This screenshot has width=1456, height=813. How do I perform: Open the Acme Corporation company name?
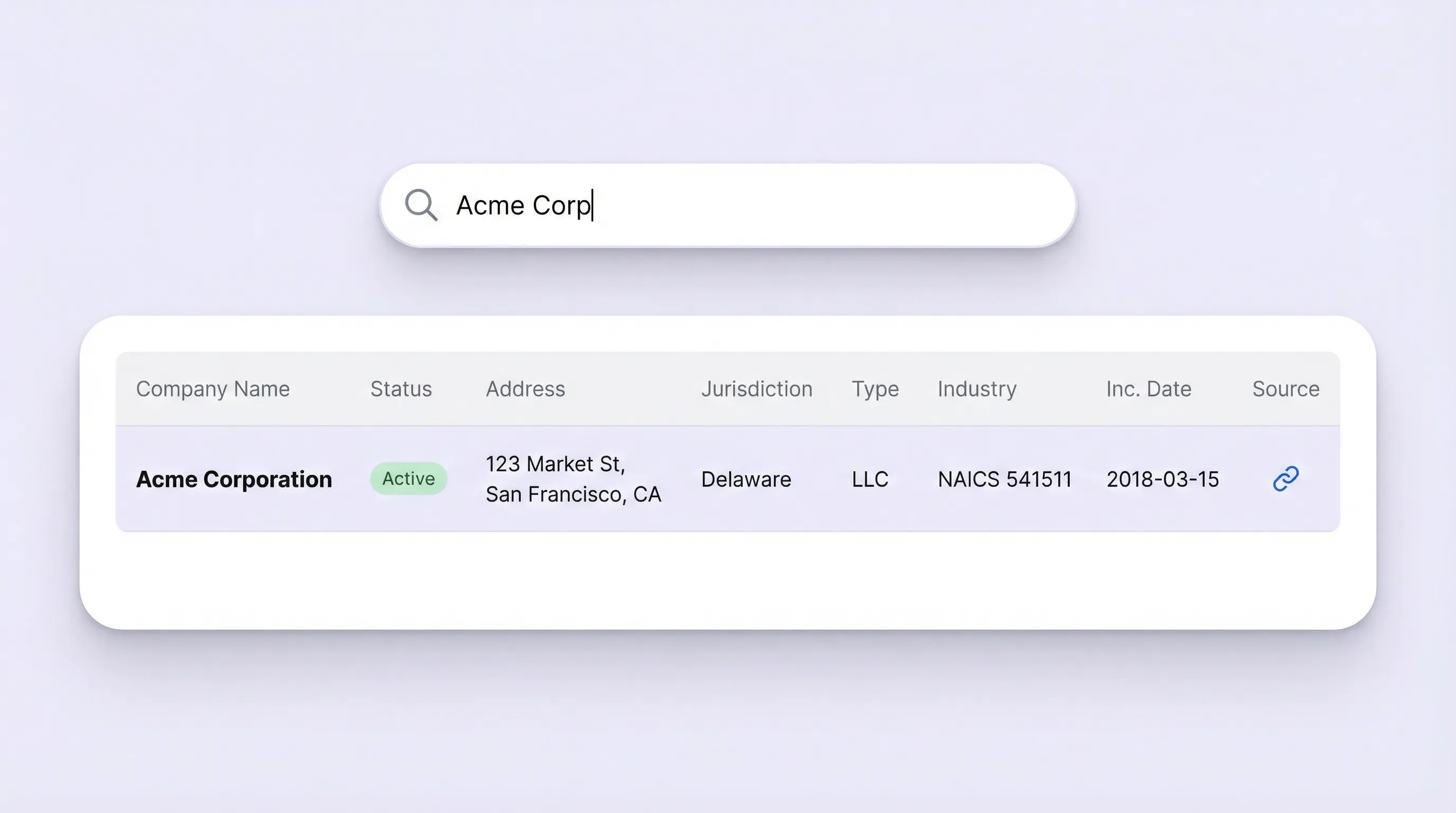click(x=234, y=480)
